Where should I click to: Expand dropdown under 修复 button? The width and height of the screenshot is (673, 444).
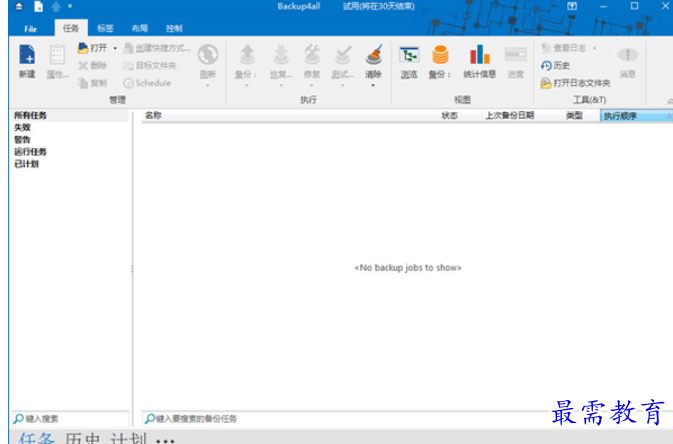tap(312, 85)
